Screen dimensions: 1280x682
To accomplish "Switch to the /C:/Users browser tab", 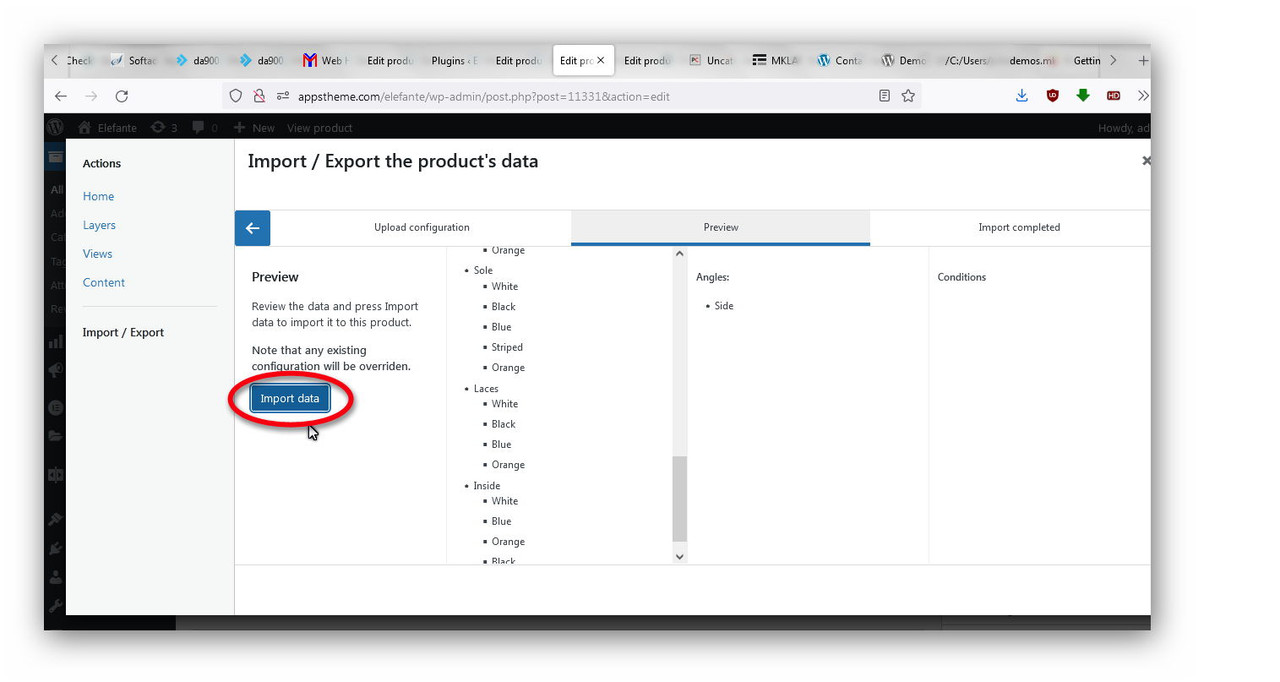I will click(x=967, y=60).
